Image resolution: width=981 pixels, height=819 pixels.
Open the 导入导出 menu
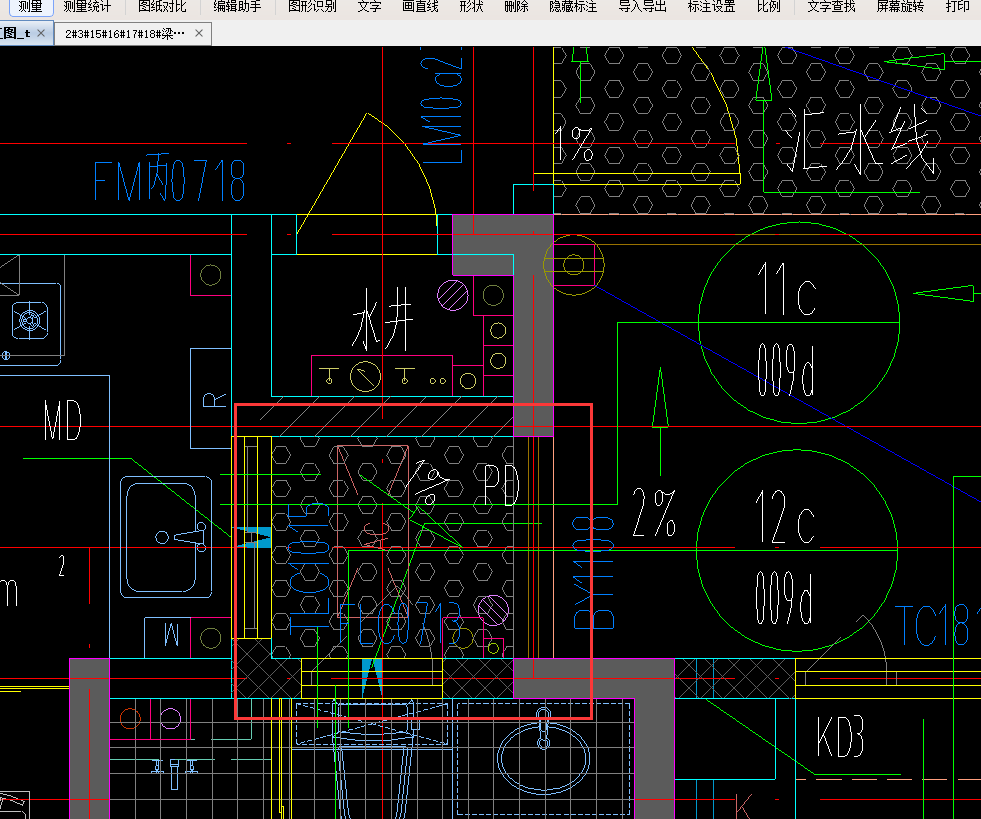pos(643,7)
